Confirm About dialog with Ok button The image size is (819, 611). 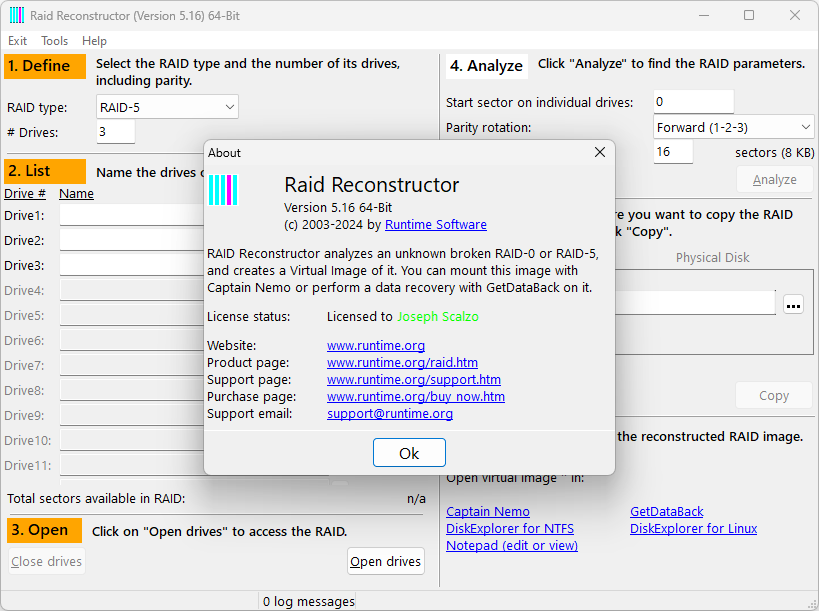(x=409, y=453)
